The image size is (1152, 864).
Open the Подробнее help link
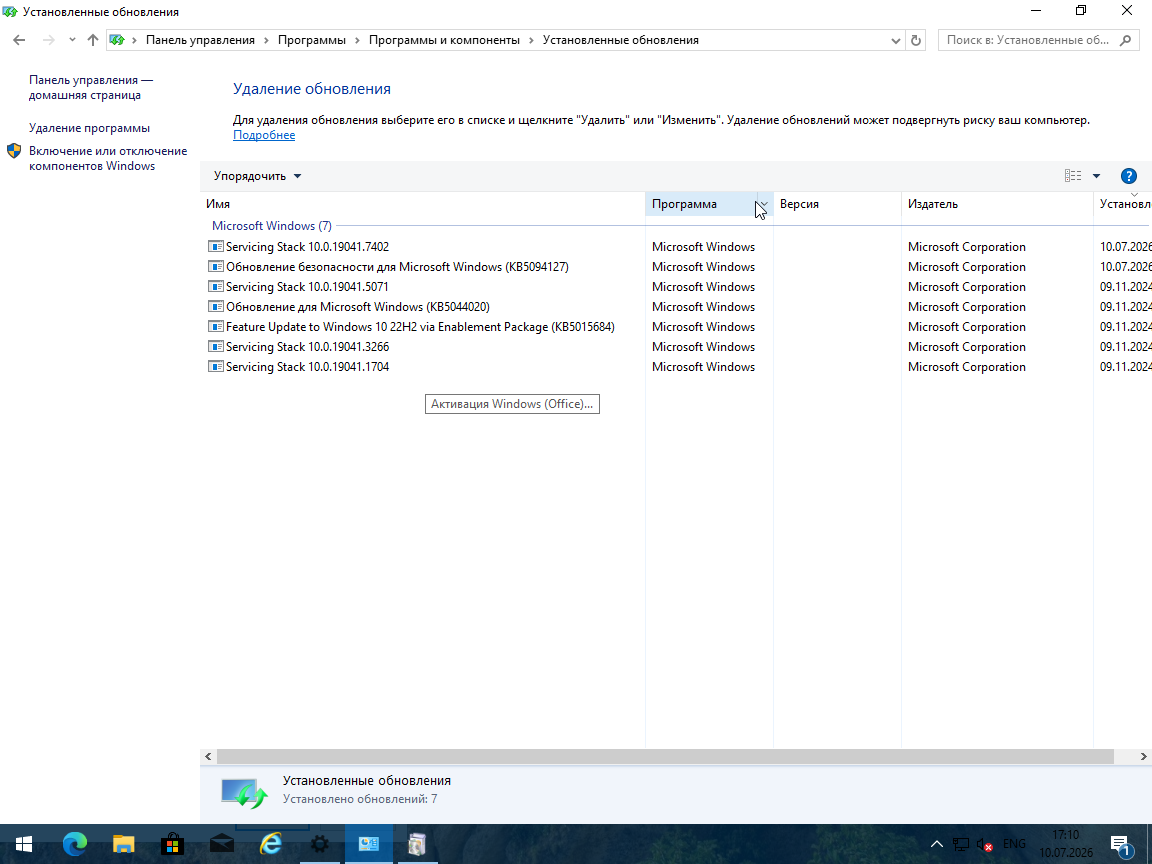tap(264, 135)
